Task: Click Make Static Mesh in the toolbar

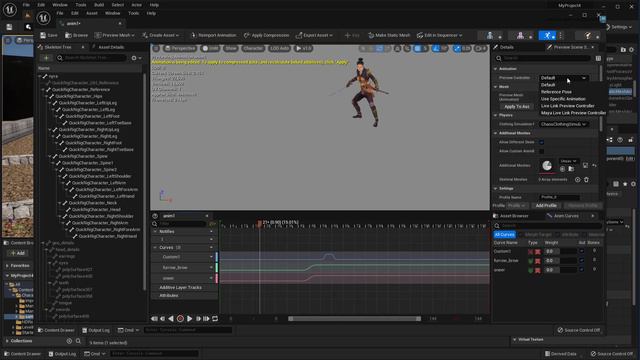Action: pos(389,36)
